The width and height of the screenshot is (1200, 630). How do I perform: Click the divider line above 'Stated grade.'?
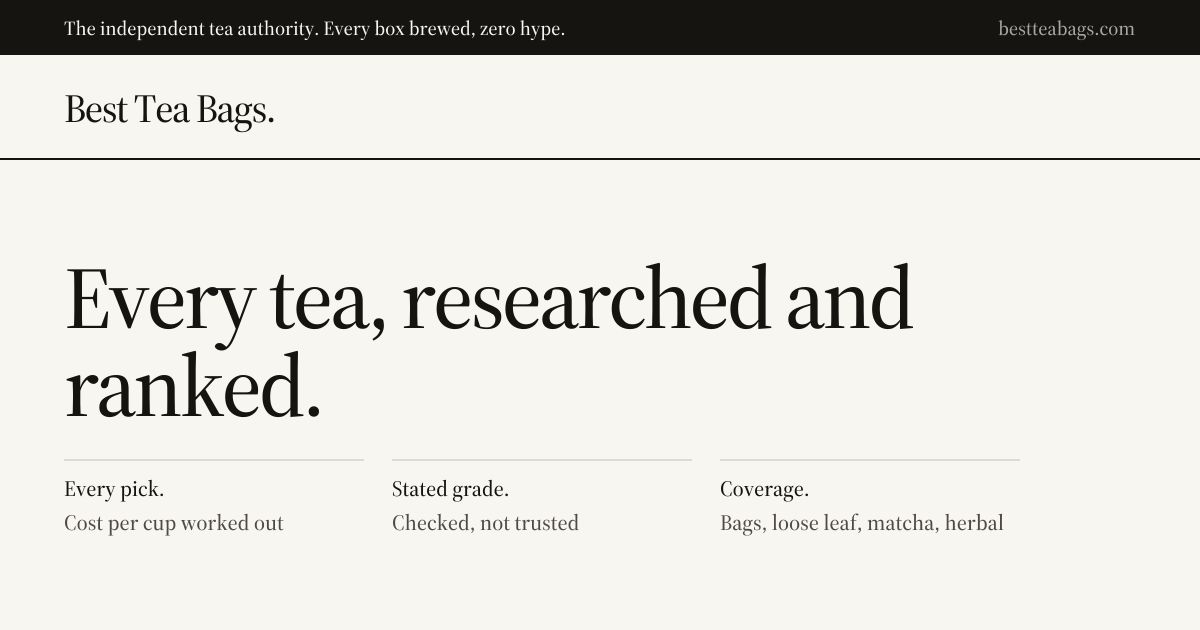[x=542, y=460]
